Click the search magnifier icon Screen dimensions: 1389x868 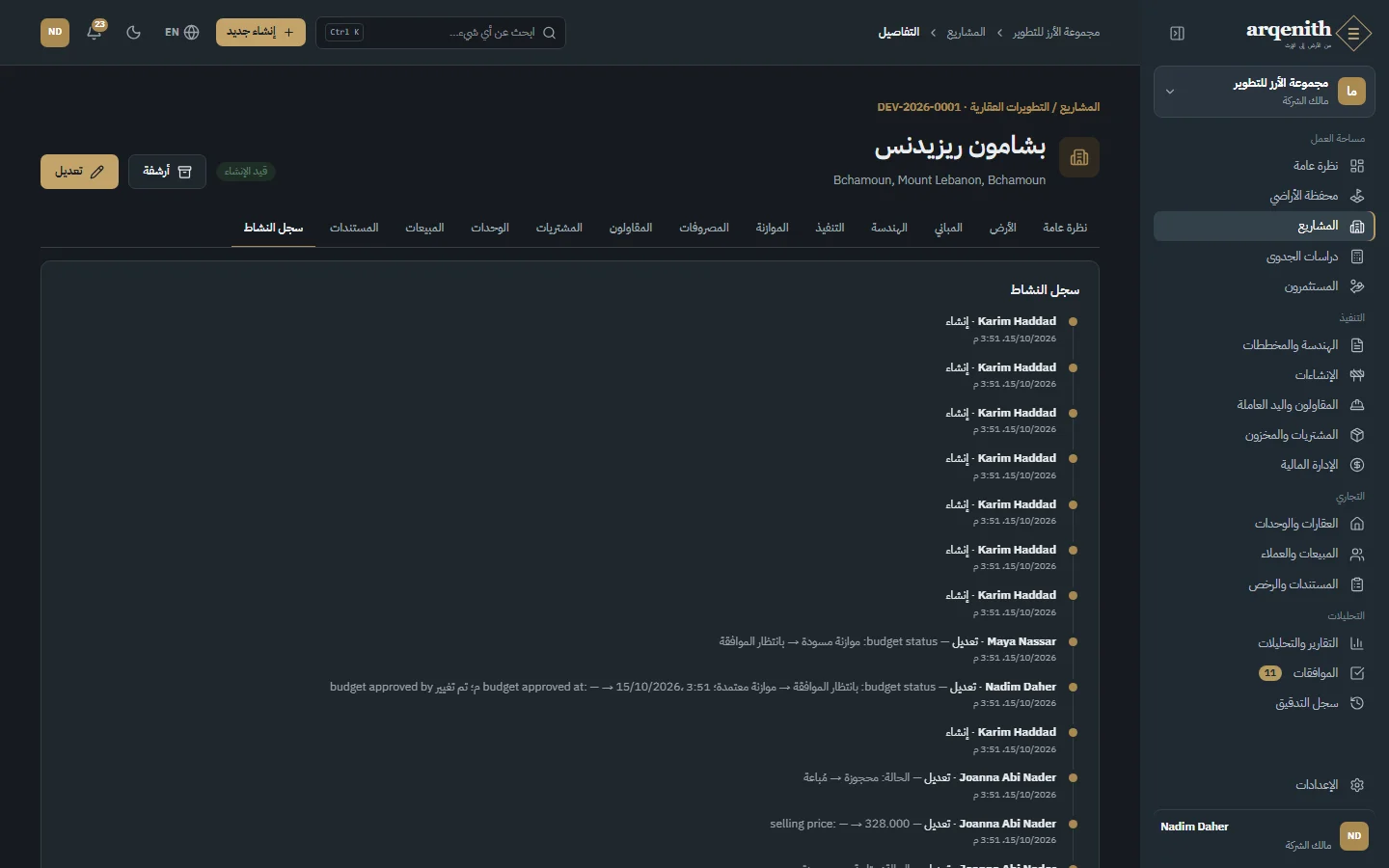pos(549,33)
